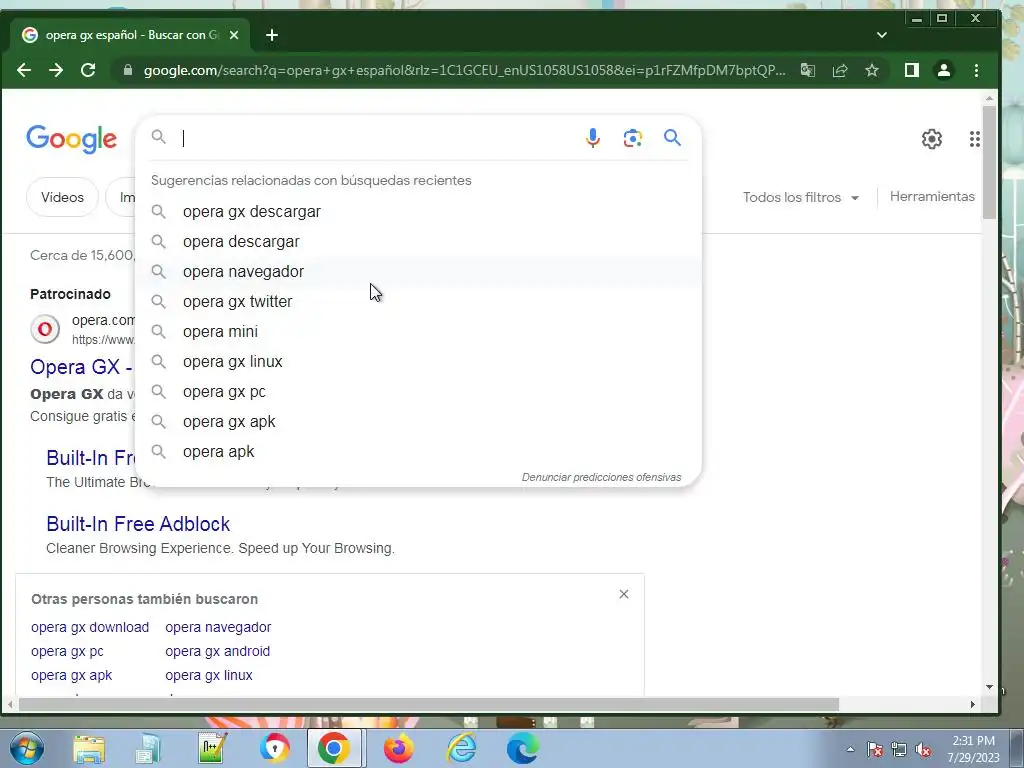Viewport: 1024px width, 768px height.
Task: Open the Windows Start button
Action: 27,748
